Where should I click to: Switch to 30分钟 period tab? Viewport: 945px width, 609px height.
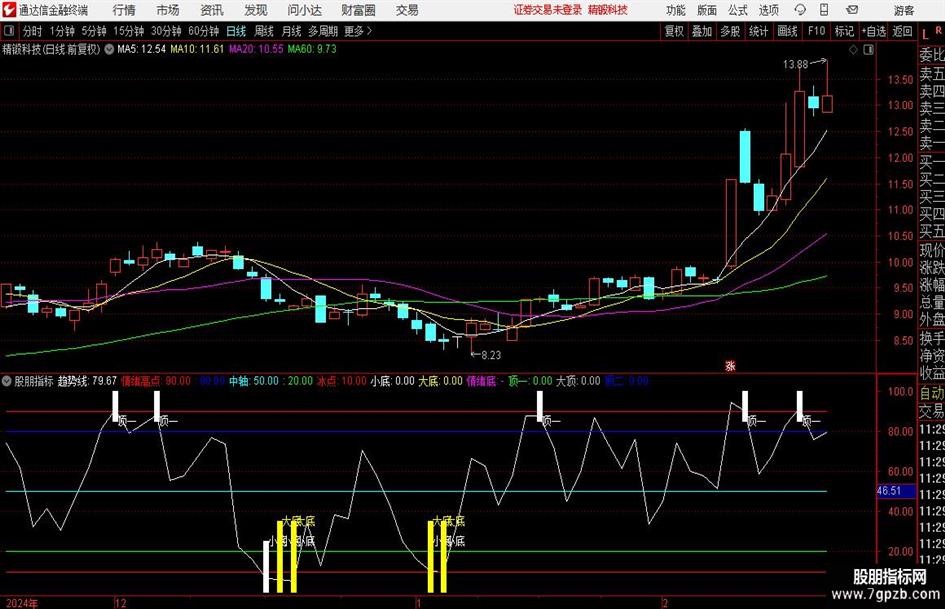point(166,31)
